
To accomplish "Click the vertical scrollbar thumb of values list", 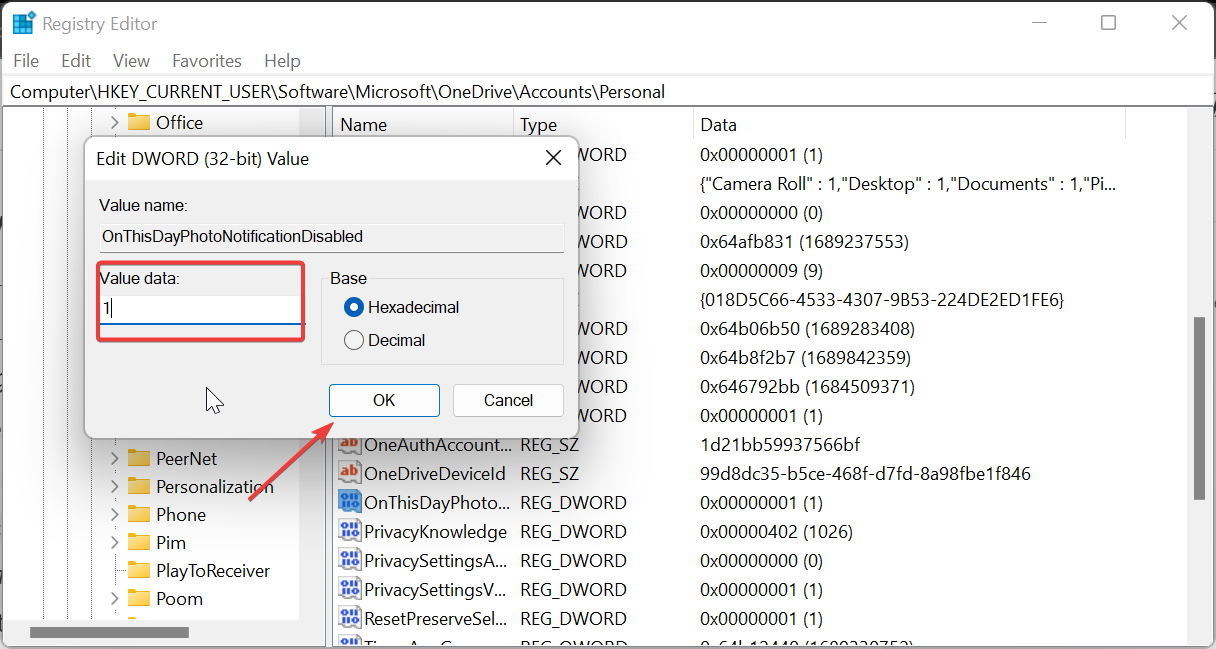I will [x=1200, y=408].
